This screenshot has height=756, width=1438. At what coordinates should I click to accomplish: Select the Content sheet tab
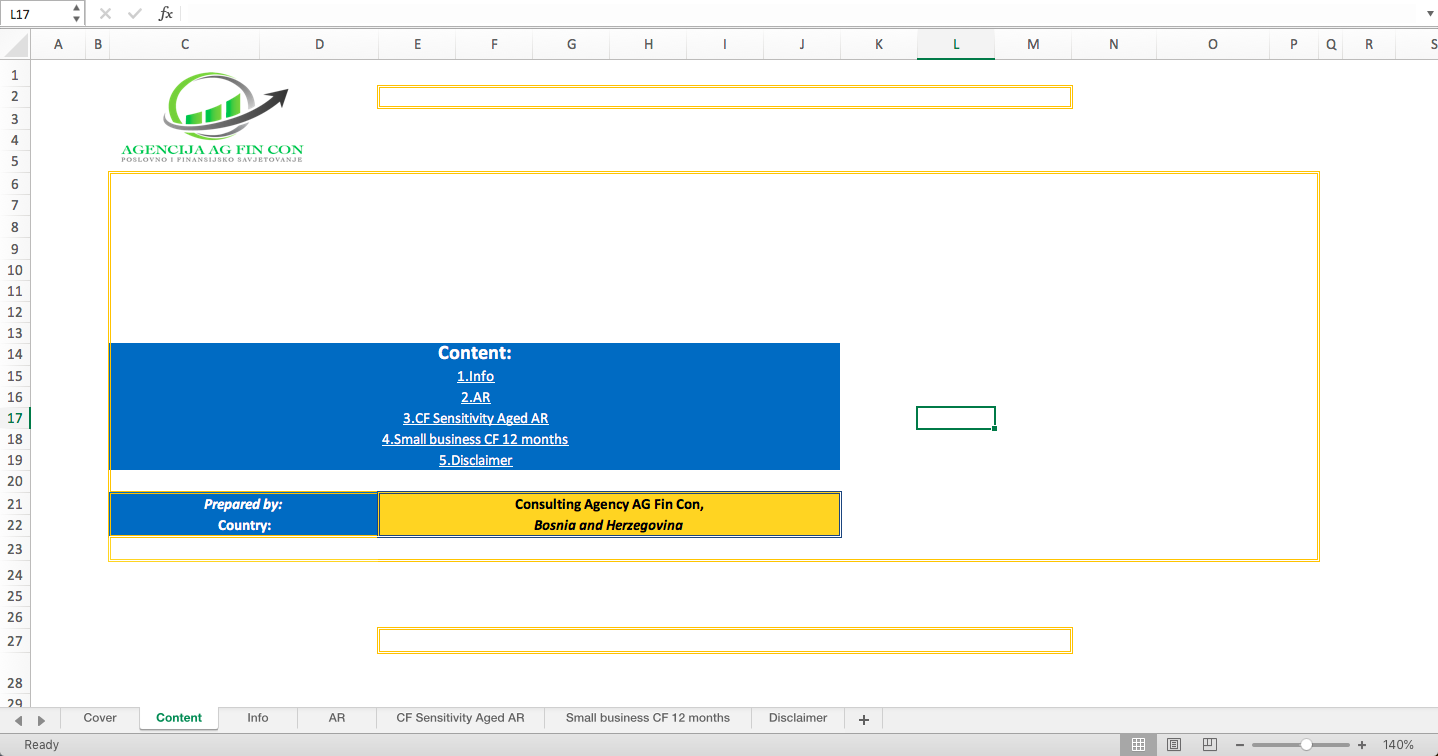pos(179,718)
